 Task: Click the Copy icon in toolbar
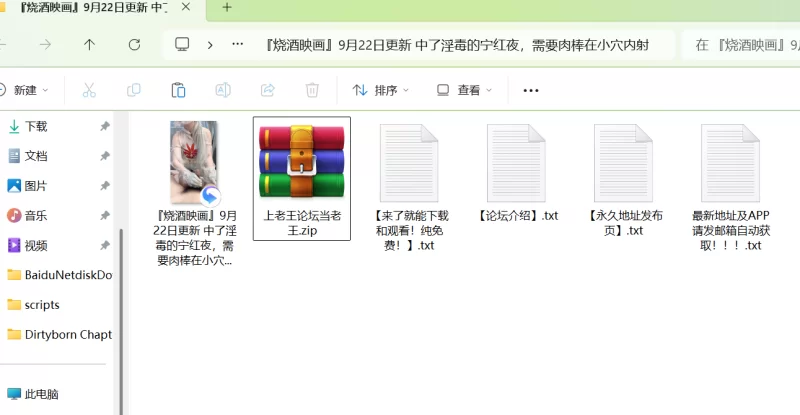click(133, 90)
